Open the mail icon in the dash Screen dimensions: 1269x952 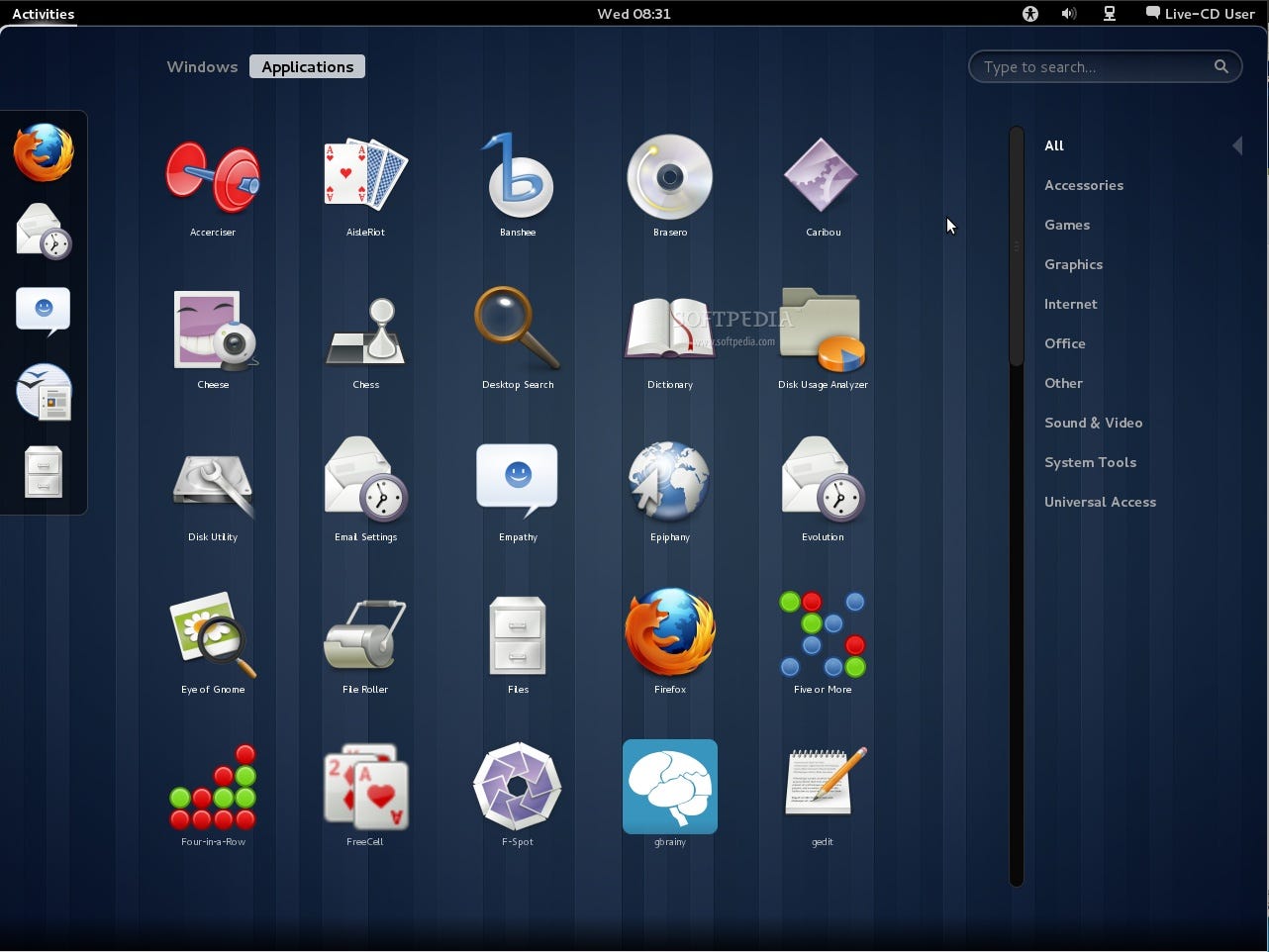coord(44,232)
